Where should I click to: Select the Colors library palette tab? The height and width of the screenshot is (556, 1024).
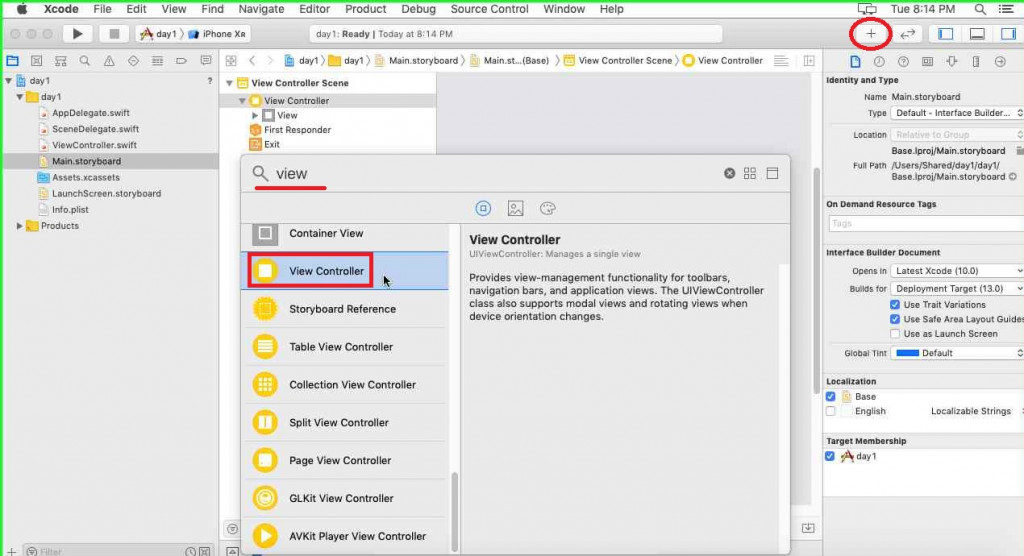(x=547, y=208)
